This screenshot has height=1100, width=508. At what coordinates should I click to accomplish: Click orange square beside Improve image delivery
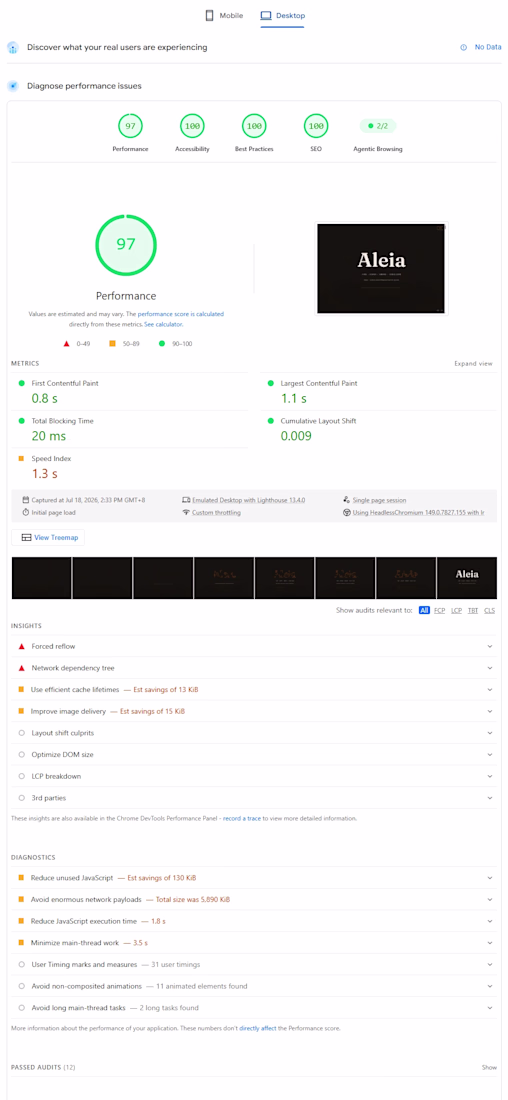22,711
